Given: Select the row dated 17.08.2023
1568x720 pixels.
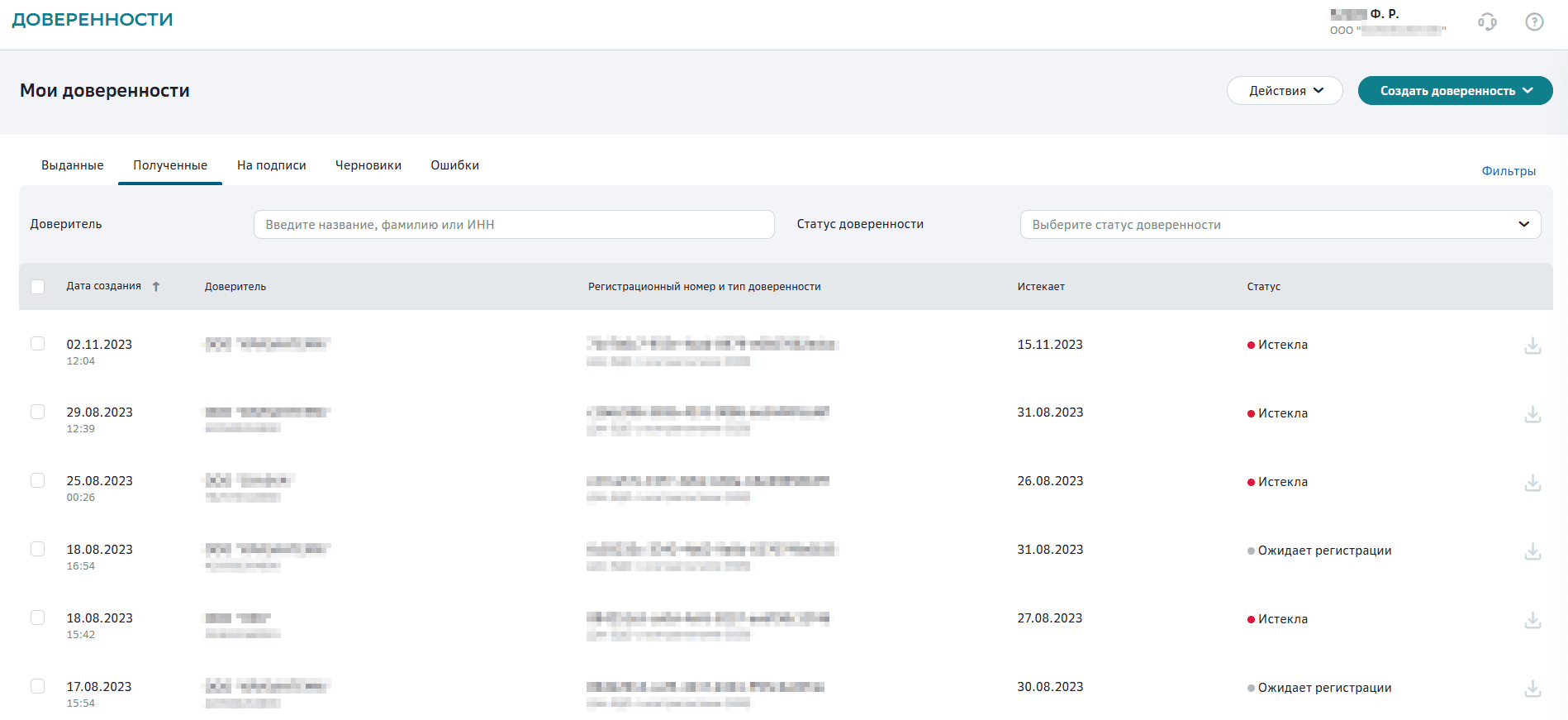Looking at the screenshot, I should pyautogui.click(x=37, y=686).
